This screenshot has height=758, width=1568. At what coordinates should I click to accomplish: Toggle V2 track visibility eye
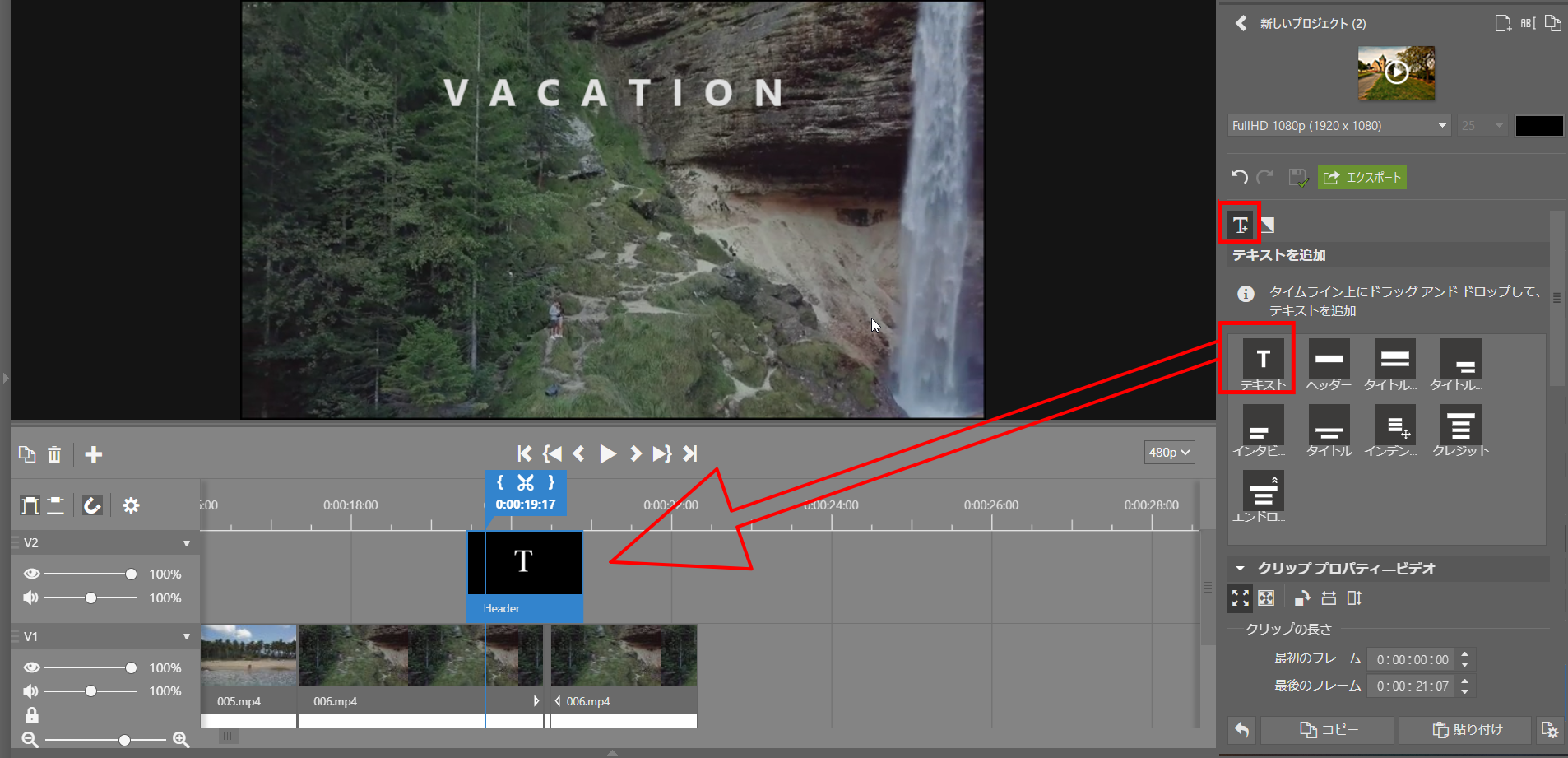click(x=31, y=574)
